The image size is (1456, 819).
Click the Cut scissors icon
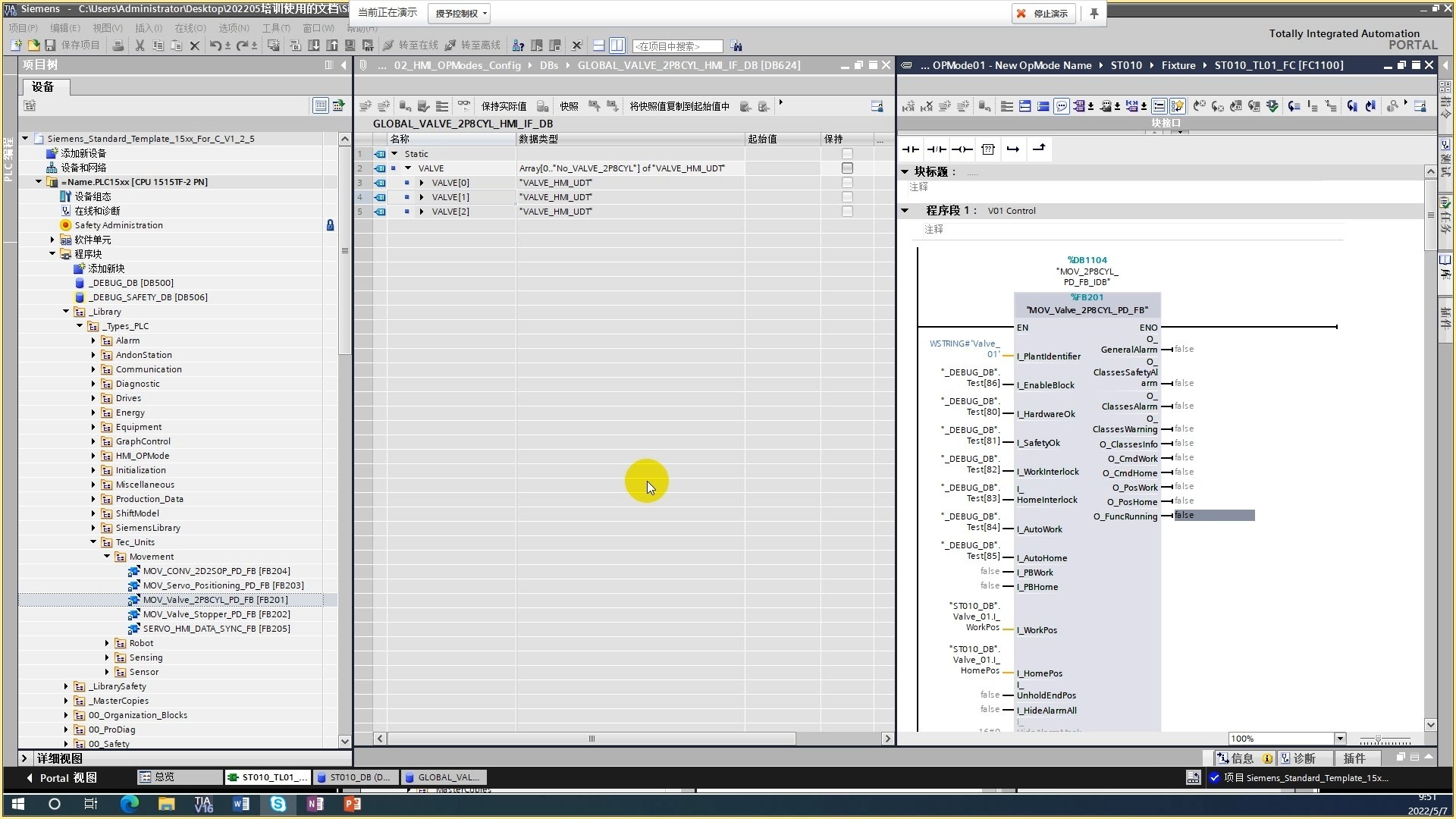coord(140,45)
